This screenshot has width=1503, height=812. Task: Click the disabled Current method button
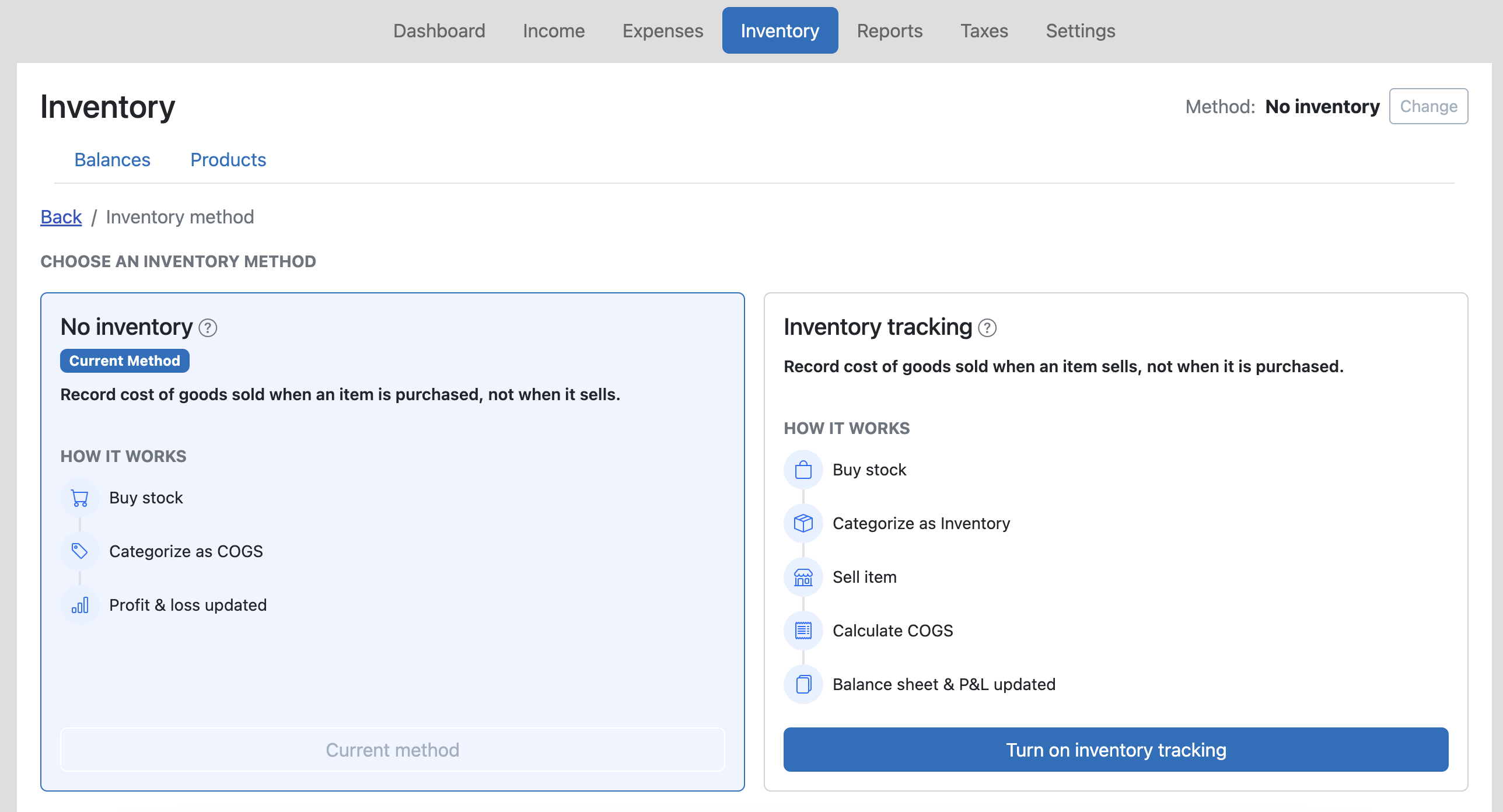point(393,750)
